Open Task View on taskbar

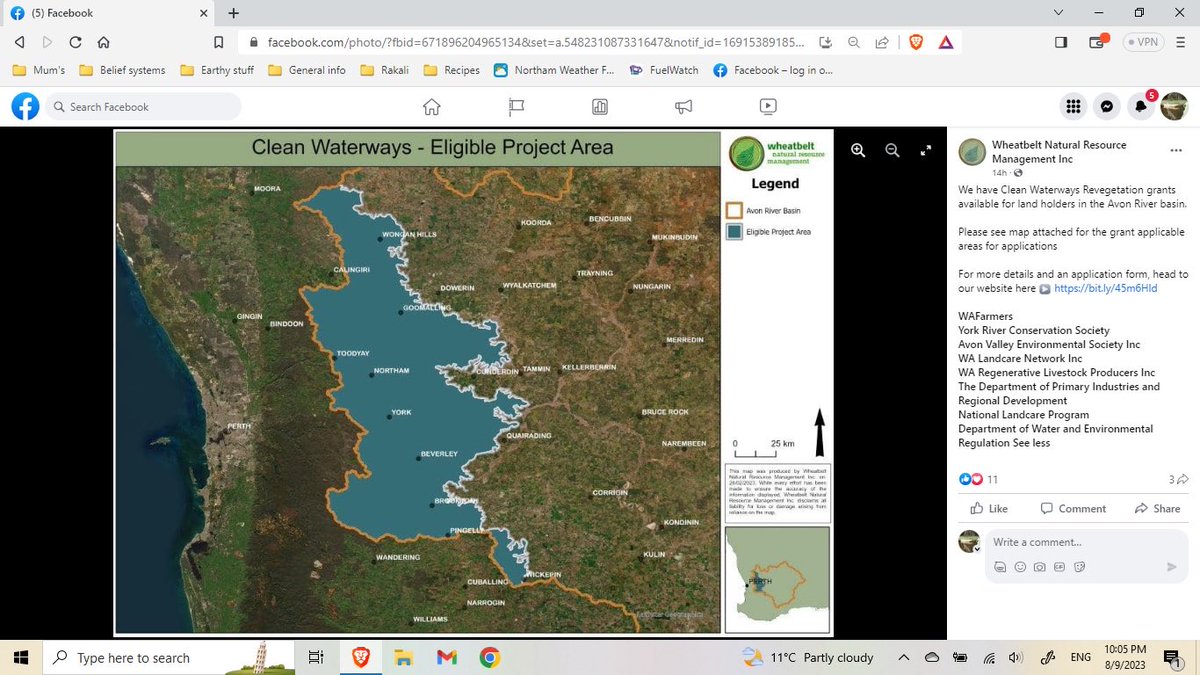tap(316, 657)
